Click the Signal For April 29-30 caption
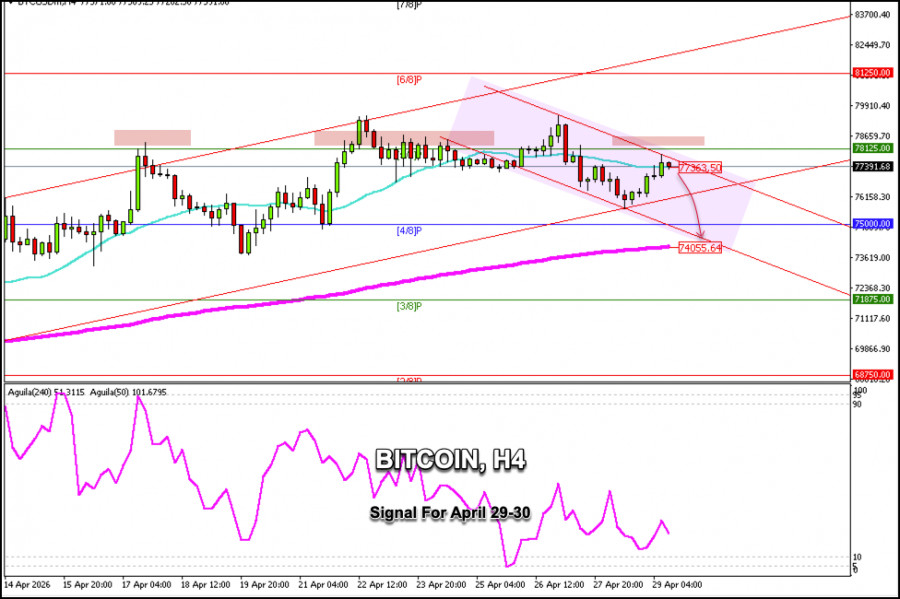The image size is (900, 599). click(450, 512)
